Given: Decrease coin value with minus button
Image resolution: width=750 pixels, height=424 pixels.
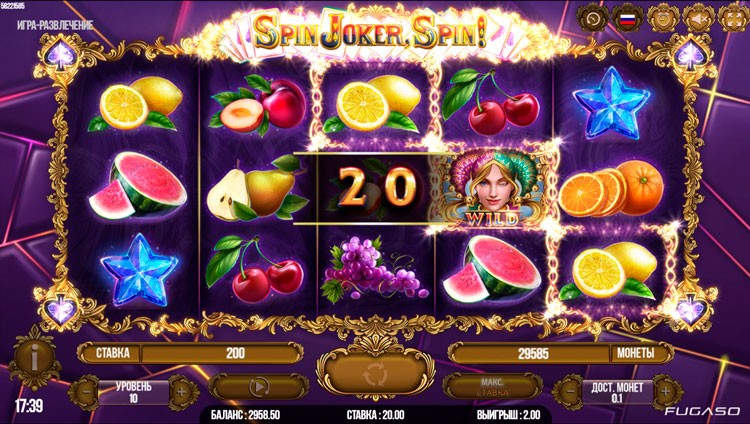Looking at the screenshot, I should pos(570,392).
